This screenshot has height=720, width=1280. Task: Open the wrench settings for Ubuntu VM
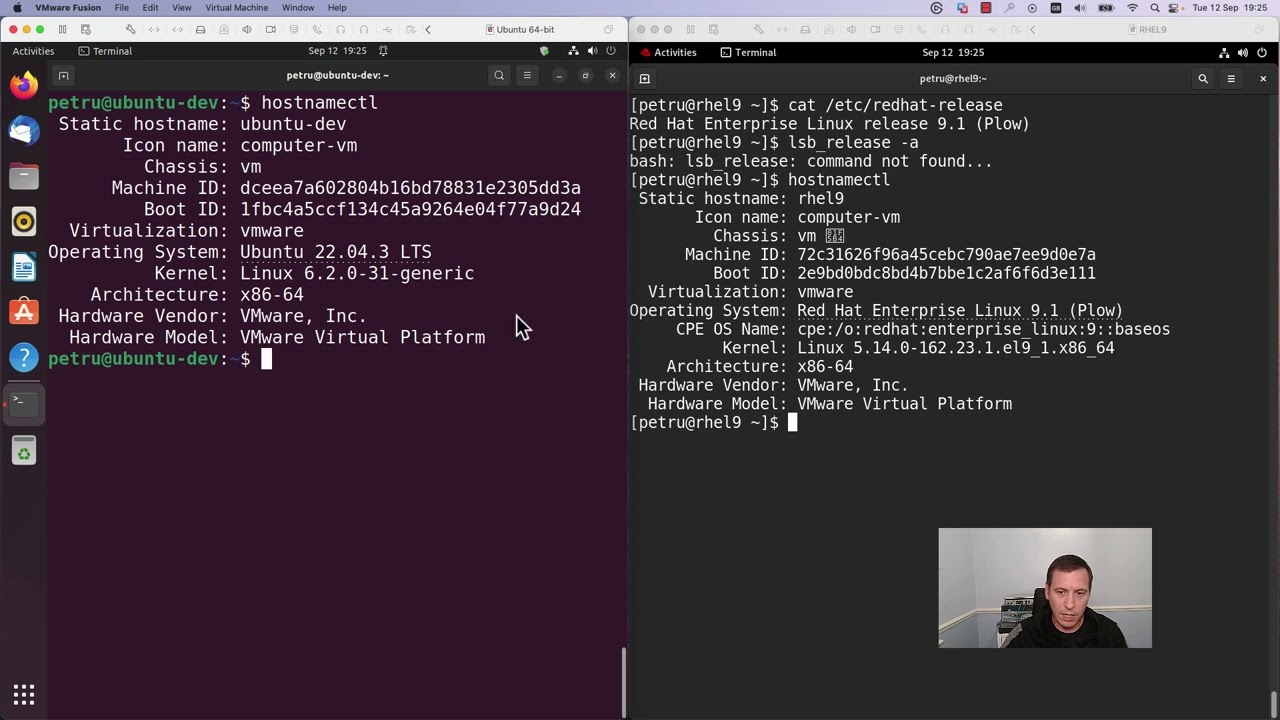tap(130, 29)
